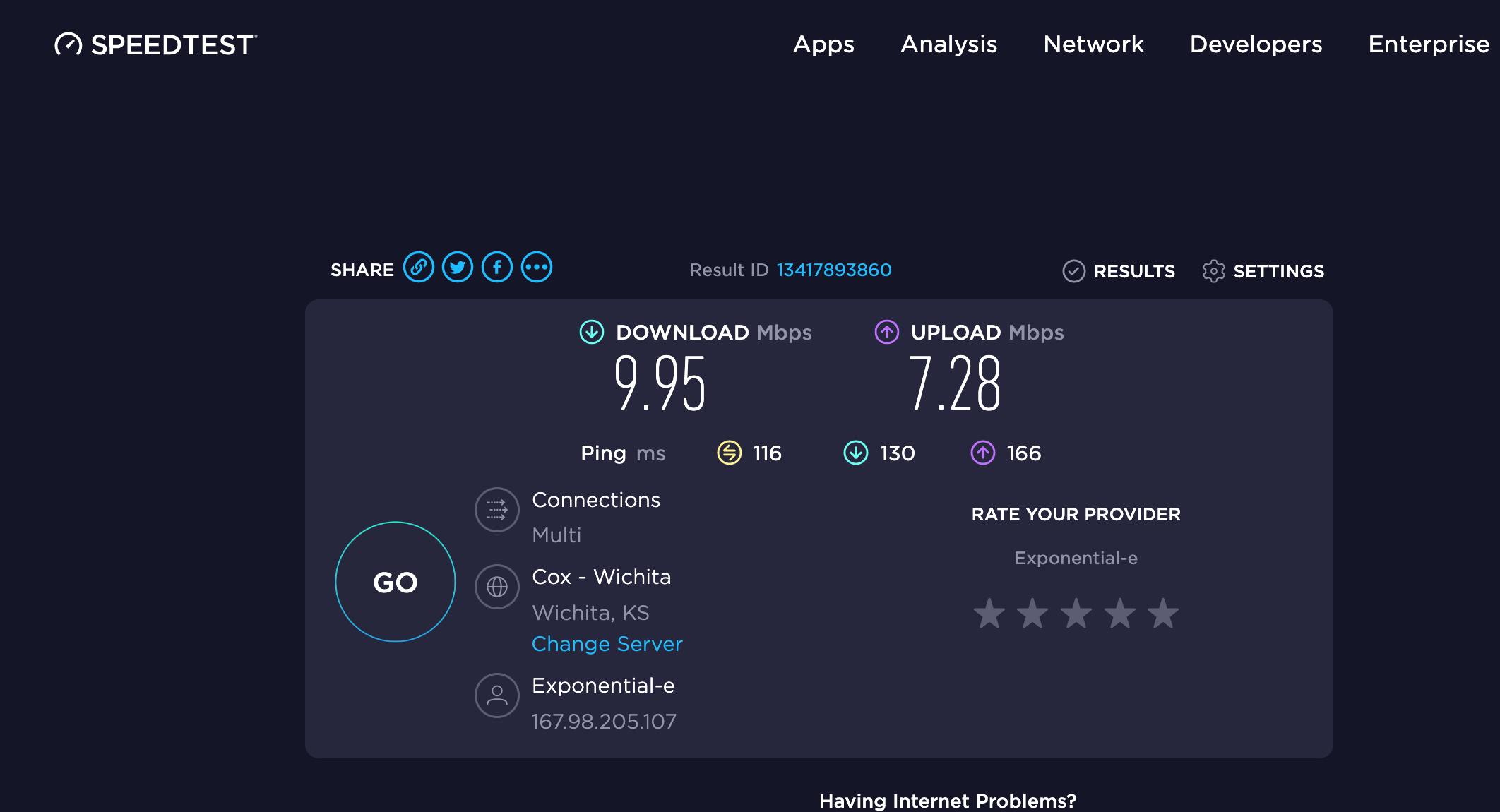The height and width of the screenshot is (812, 1500).
Task: Click the download ping arrow icon
Action: coord(856,453)
